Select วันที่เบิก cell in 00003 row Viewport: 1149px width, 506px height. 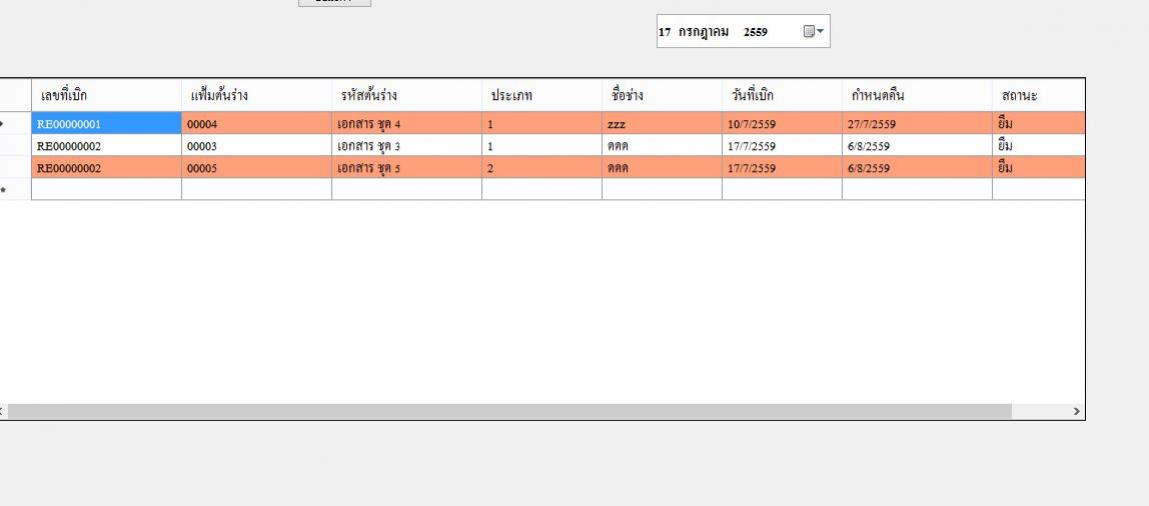coord(782,145)
